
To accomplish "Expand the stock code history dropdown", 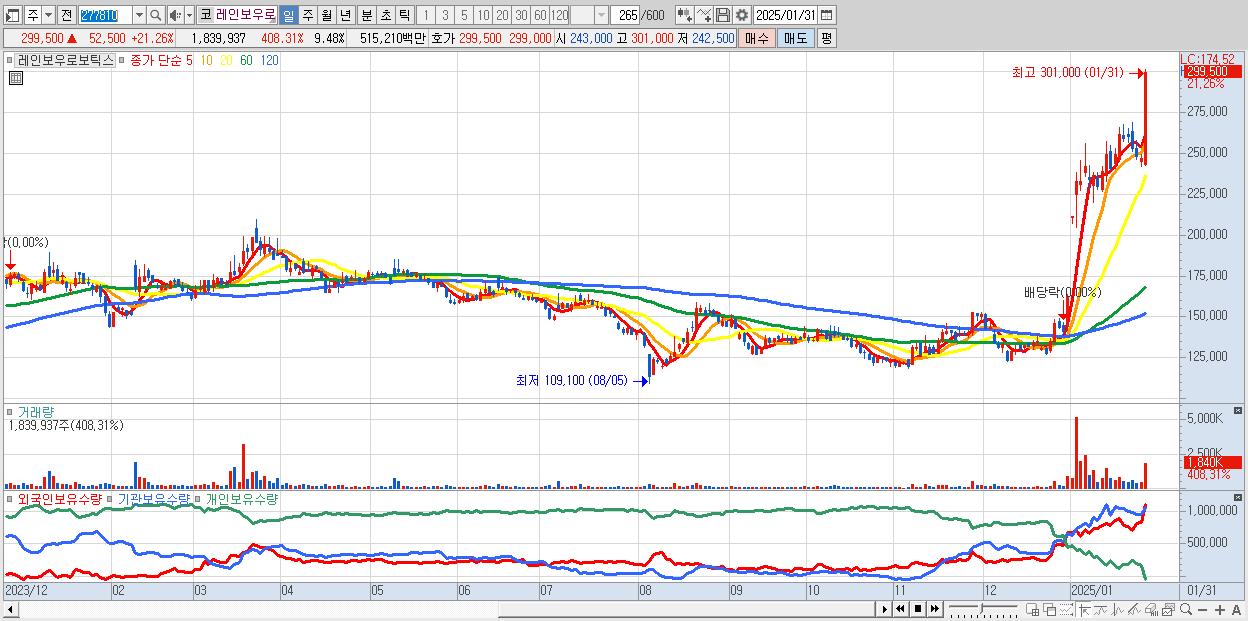I will 139,15.
